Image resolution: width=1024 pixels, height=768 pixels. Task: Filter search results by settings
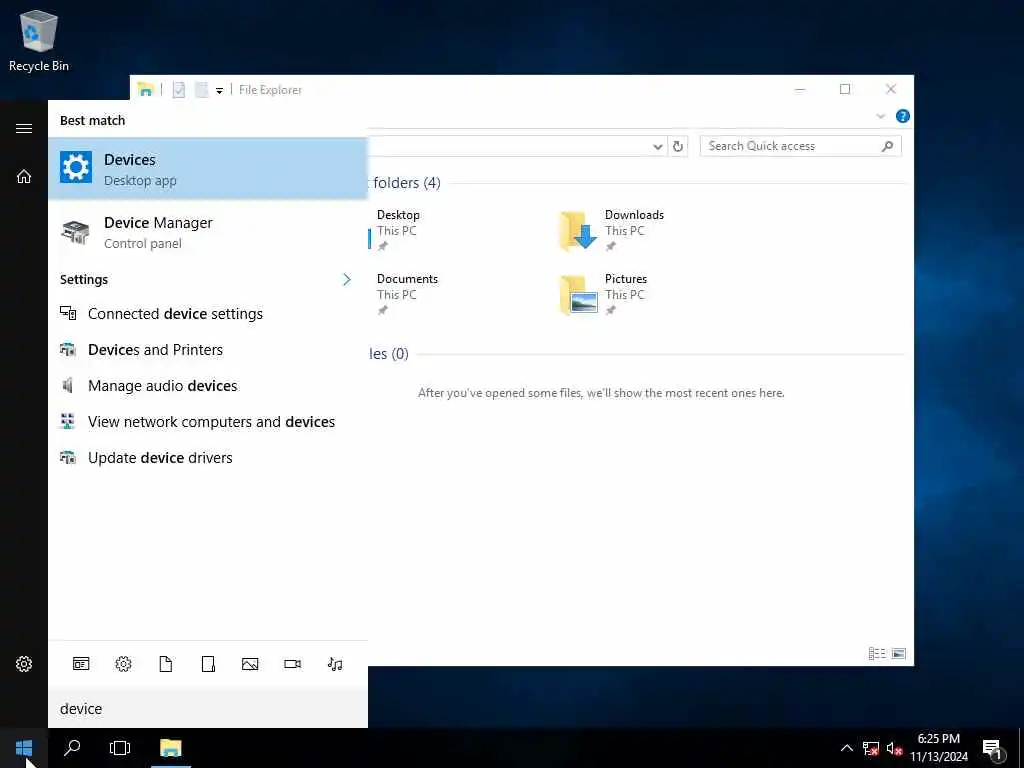(123, 664)
